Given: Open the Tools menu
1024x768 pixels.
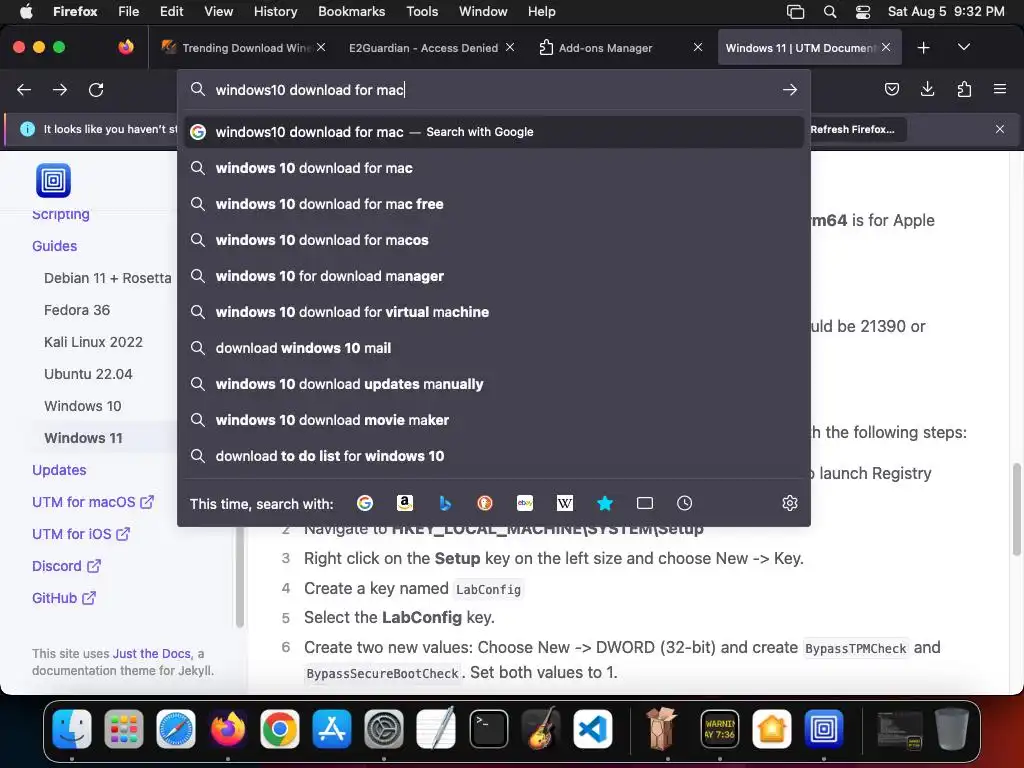Looking at the screenshot, I should tap(422, 11).
